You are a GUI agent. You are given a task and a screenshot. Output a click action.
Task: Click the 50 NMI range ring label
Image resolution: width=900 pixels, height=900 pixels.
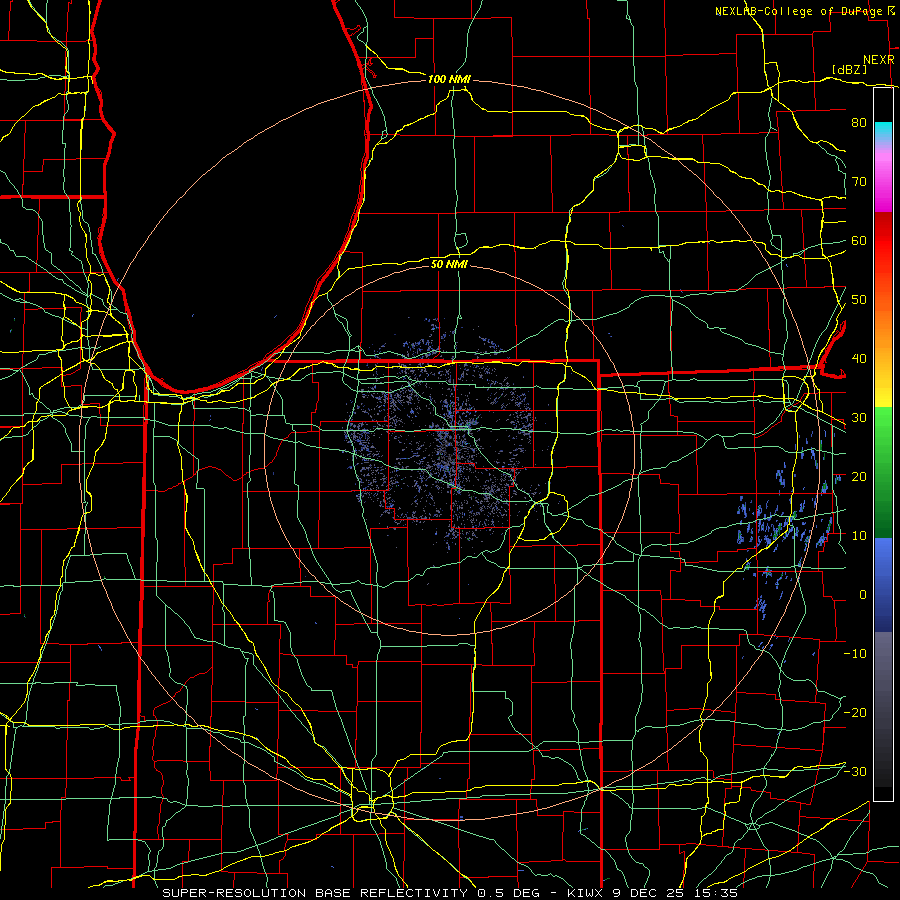pyautogui.click(x=449, y=264)
